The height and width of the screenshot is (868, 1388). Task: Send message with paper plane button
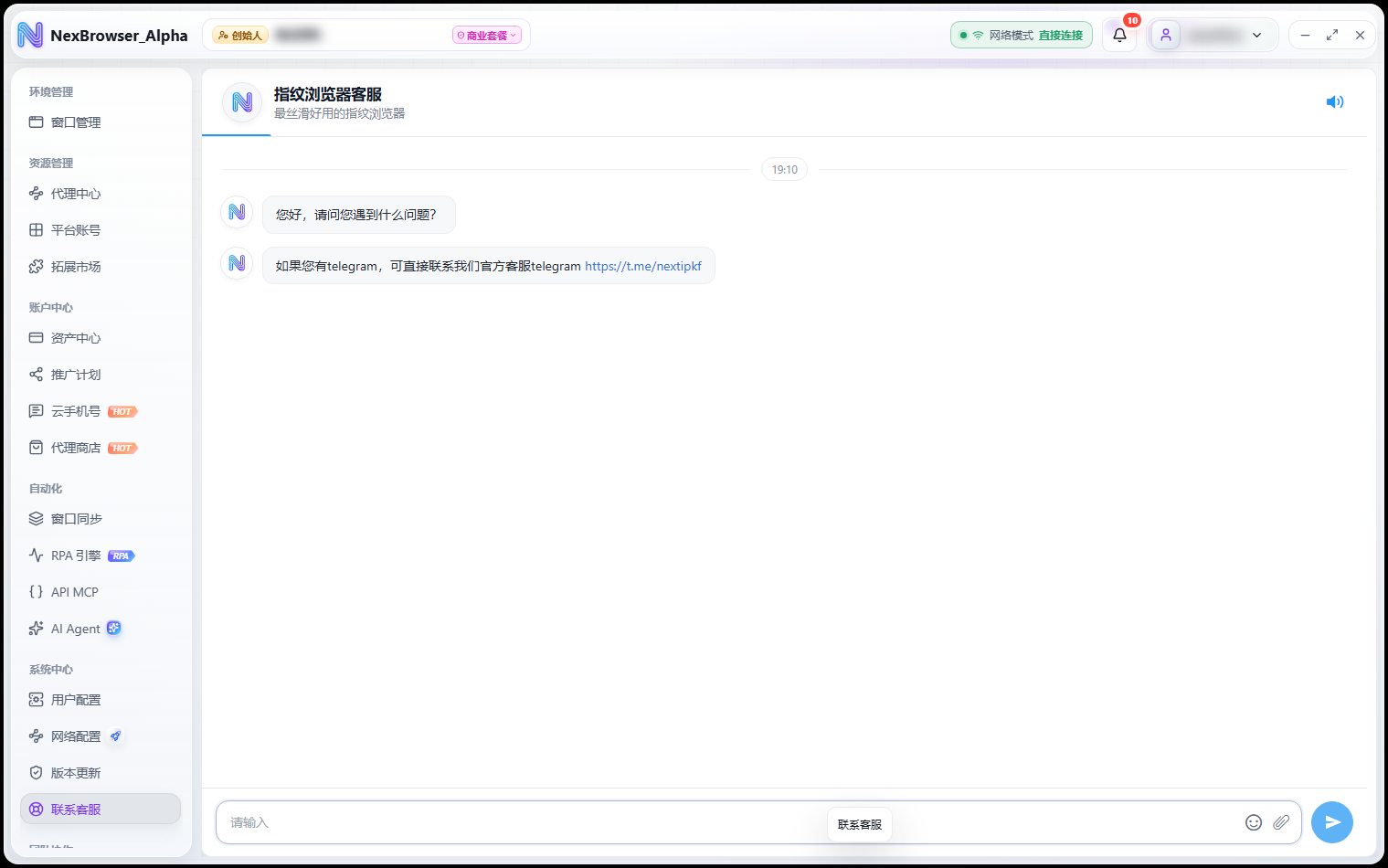pyautogui.click(x=1332, y=822)
